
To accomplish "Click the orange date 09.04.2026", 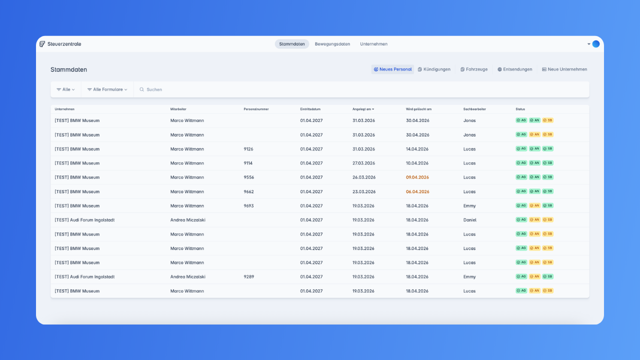I will point(417,177).
